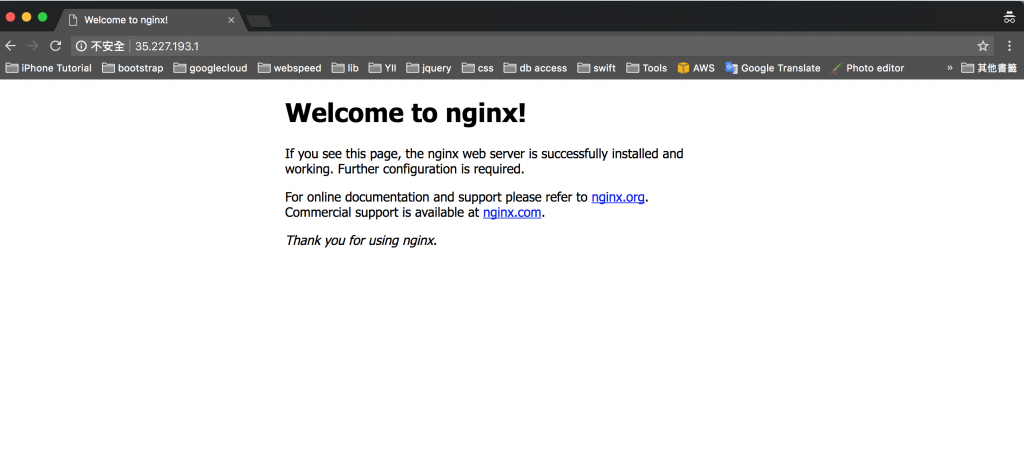1024x457 pixels.
Task: Select the Welcome to nginx! tab
Action: pyautogui.click(x=150, y=20)
